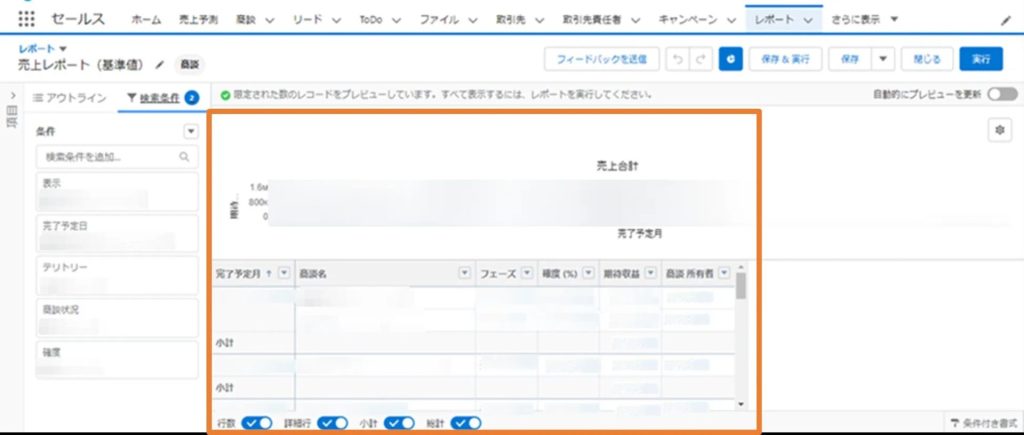Open 確度 (%) column dropdown
Image resolution: width=1024 pixels, height=435 pixels.
coord(588,274)
